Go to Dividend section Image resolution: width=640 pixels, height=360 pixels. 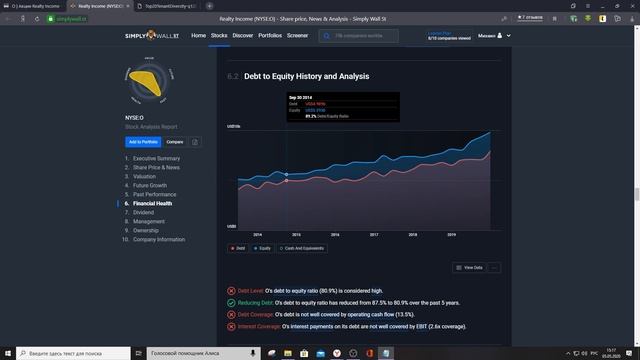click(143, 212)
